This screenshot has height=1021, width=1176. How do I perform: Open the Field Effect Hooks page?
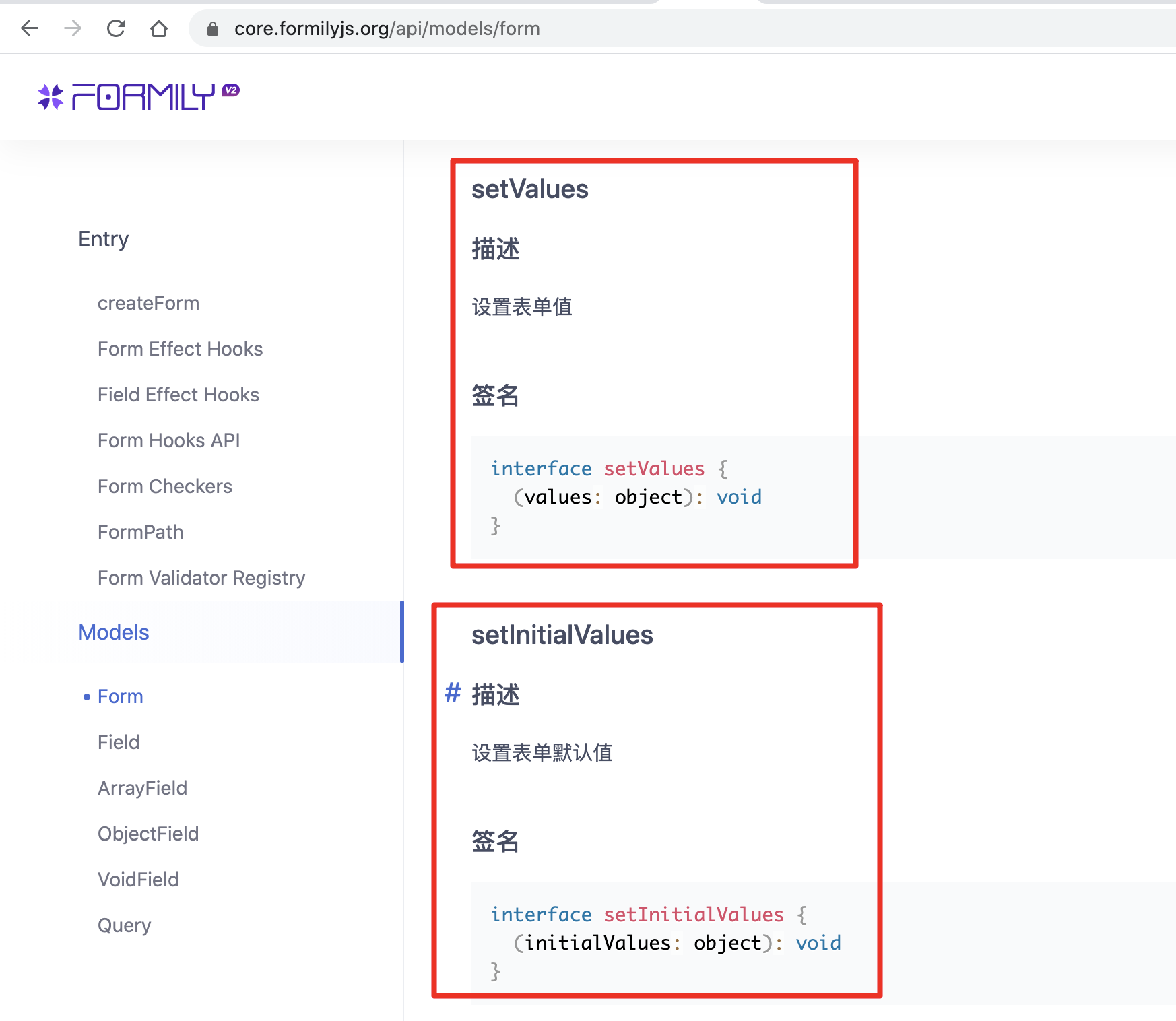(178, 394)
